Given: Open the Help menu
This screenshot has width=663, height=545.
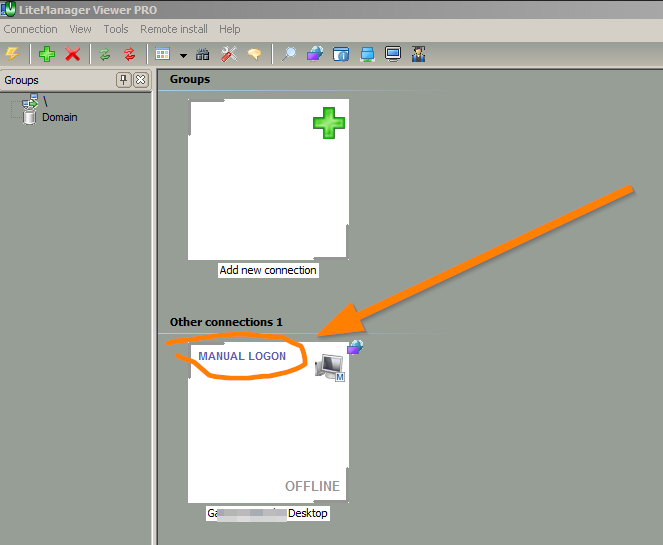Looking at the screenshot, I should (230, 29).
